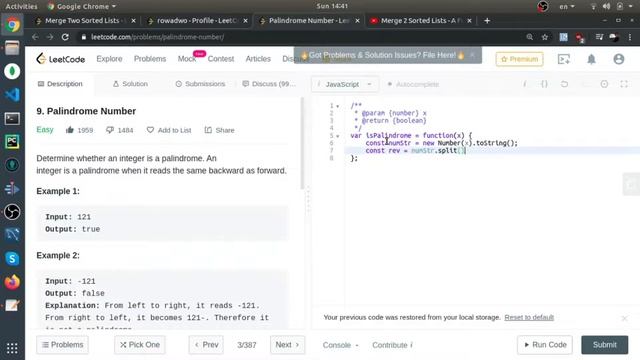The height and width of the screenshot is (360, 640).
Task: Click the description panel scrollbar
Action: pos(302,143)
